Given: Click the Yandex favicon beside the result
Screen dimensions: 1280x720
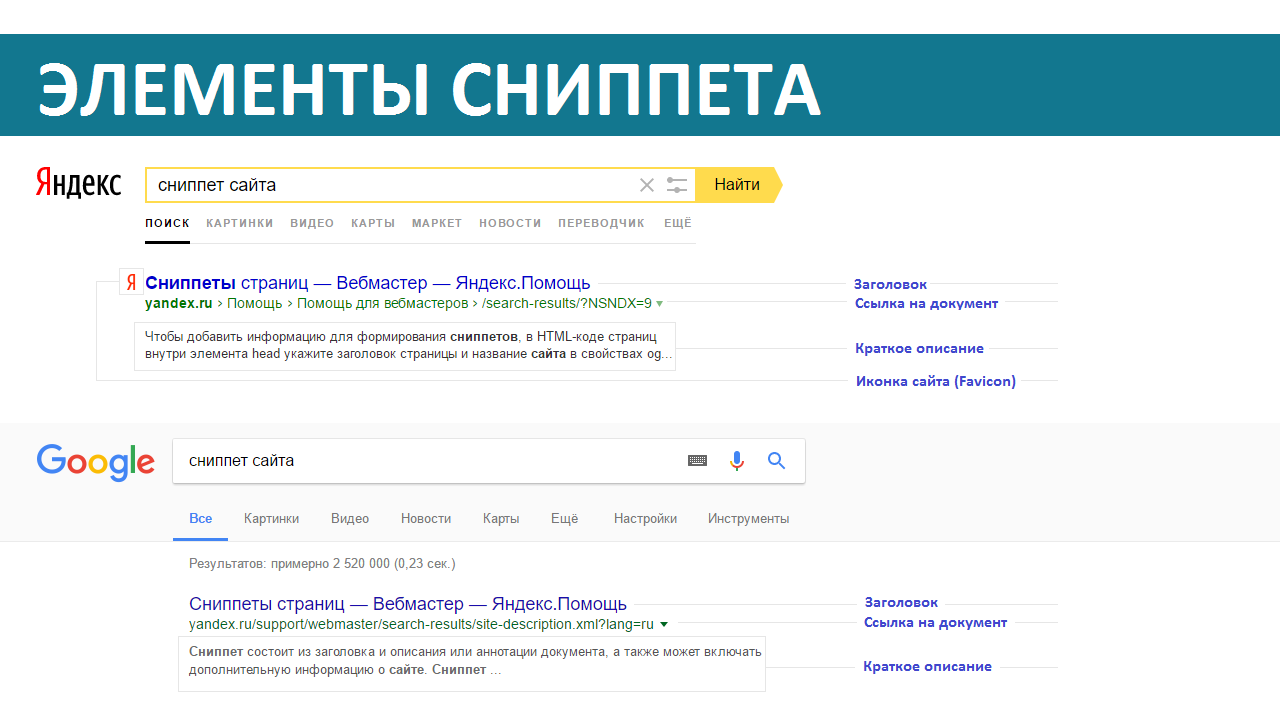Looking at the screenshot, I should tap(131, 283).
